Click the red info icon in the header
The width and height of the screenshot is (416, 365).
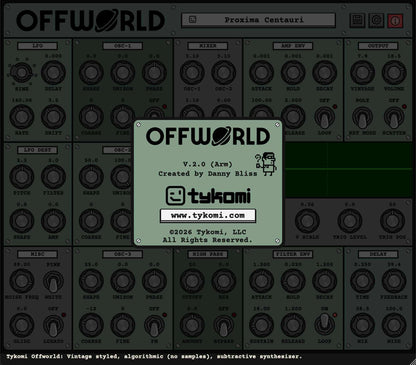point(395,20)
